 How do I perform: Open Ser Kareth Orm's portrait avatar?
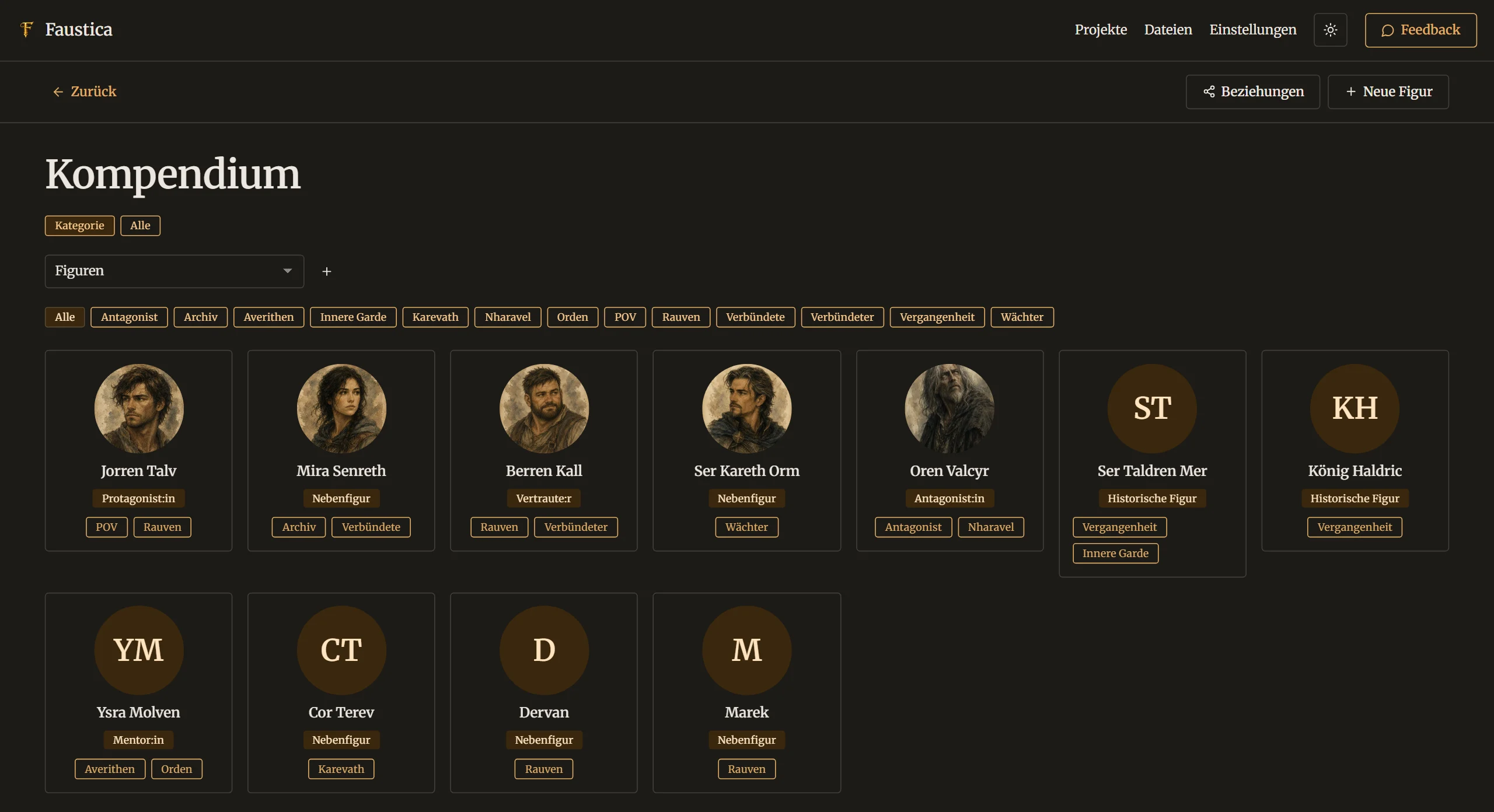tap(746, 408)
